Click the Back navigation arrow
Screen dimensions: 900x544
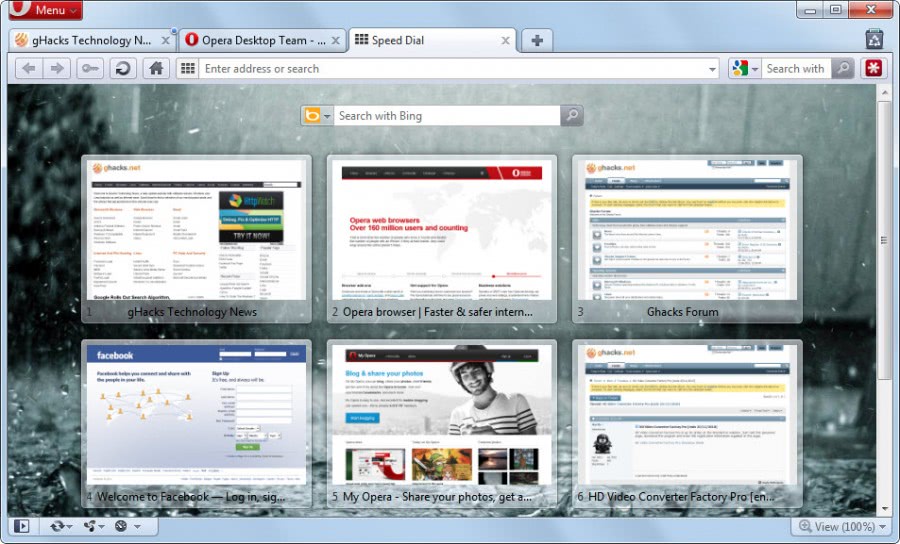click(x=28, y=68)
